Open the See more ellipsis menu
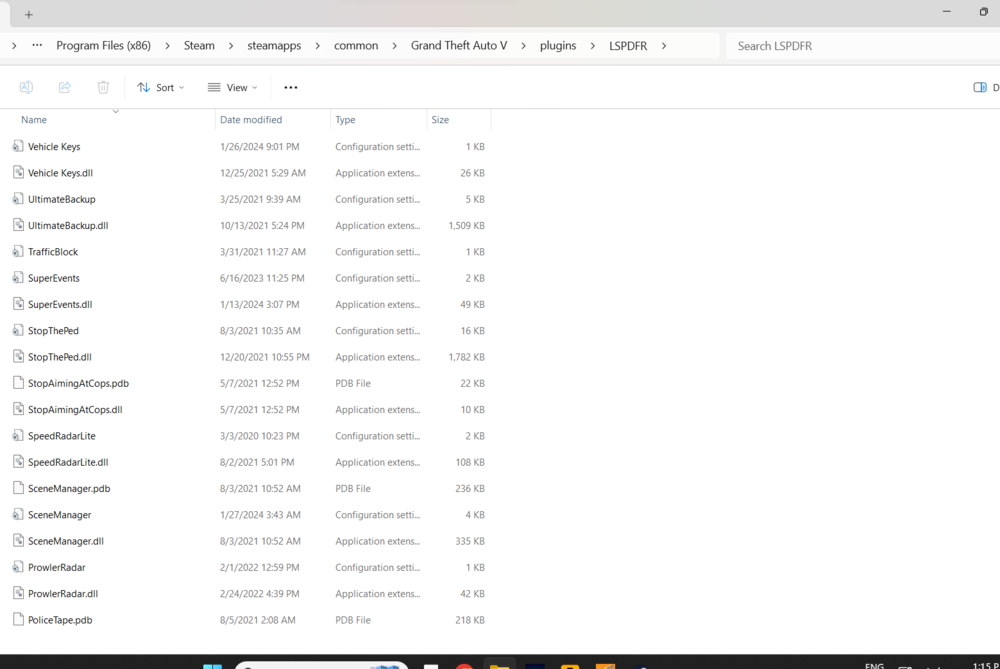This screenshot has height=669, width=1000. coord(290,87)
